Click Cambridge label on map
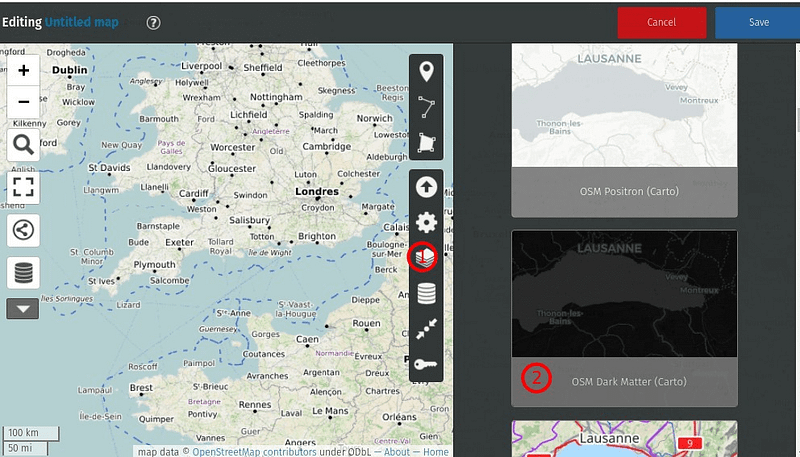800x457 pixels. (327, 146)
